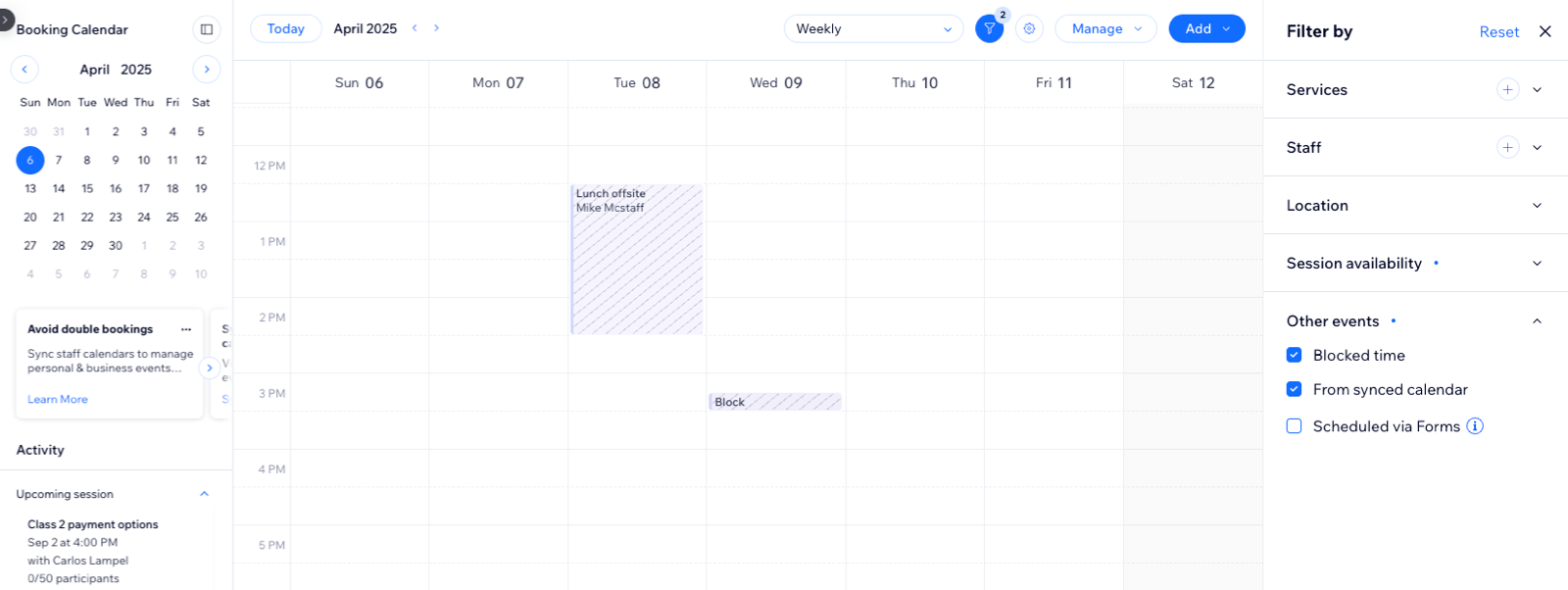Uncheck the Blocked time checkbox
Image resolution: width=1568 pixels, height=590 pixels.
tap(1294, 356)
